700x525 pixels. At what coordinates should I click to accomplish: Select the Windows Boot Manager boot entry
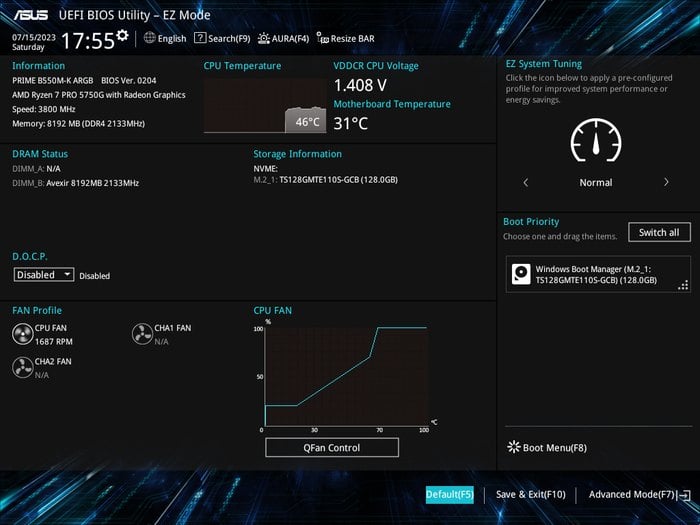598,274
